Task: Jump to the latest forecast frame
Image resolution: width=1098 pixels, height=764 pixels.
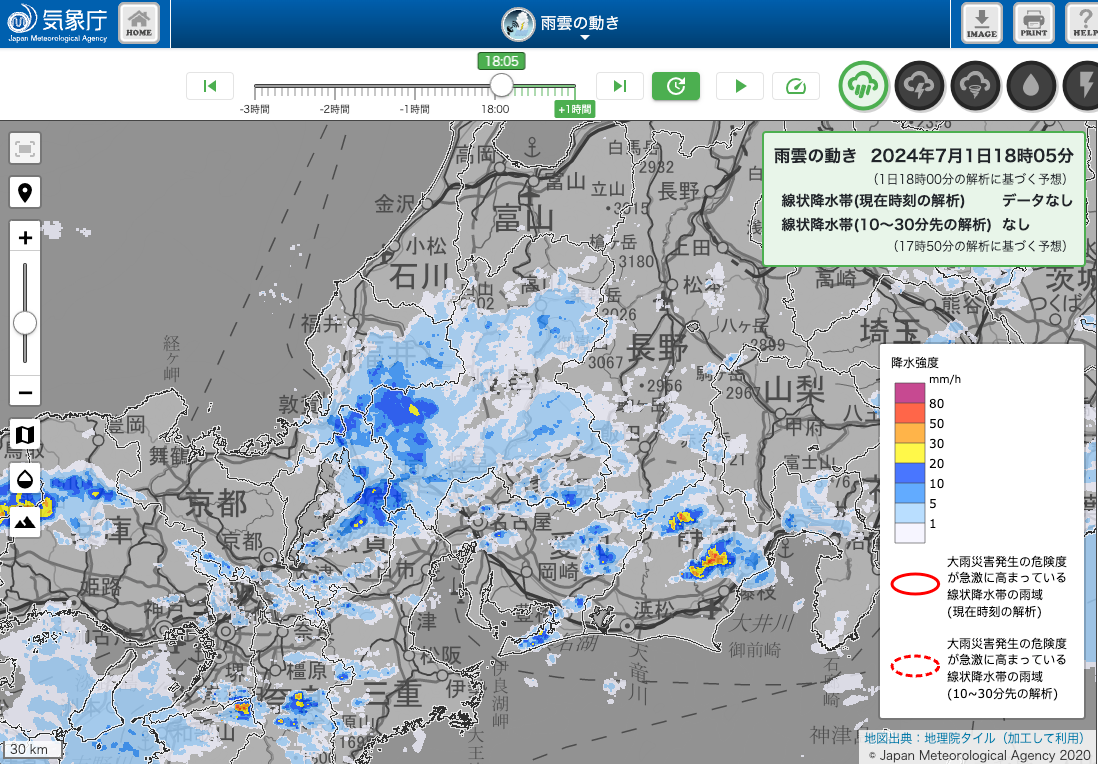Action: point(620,86)
